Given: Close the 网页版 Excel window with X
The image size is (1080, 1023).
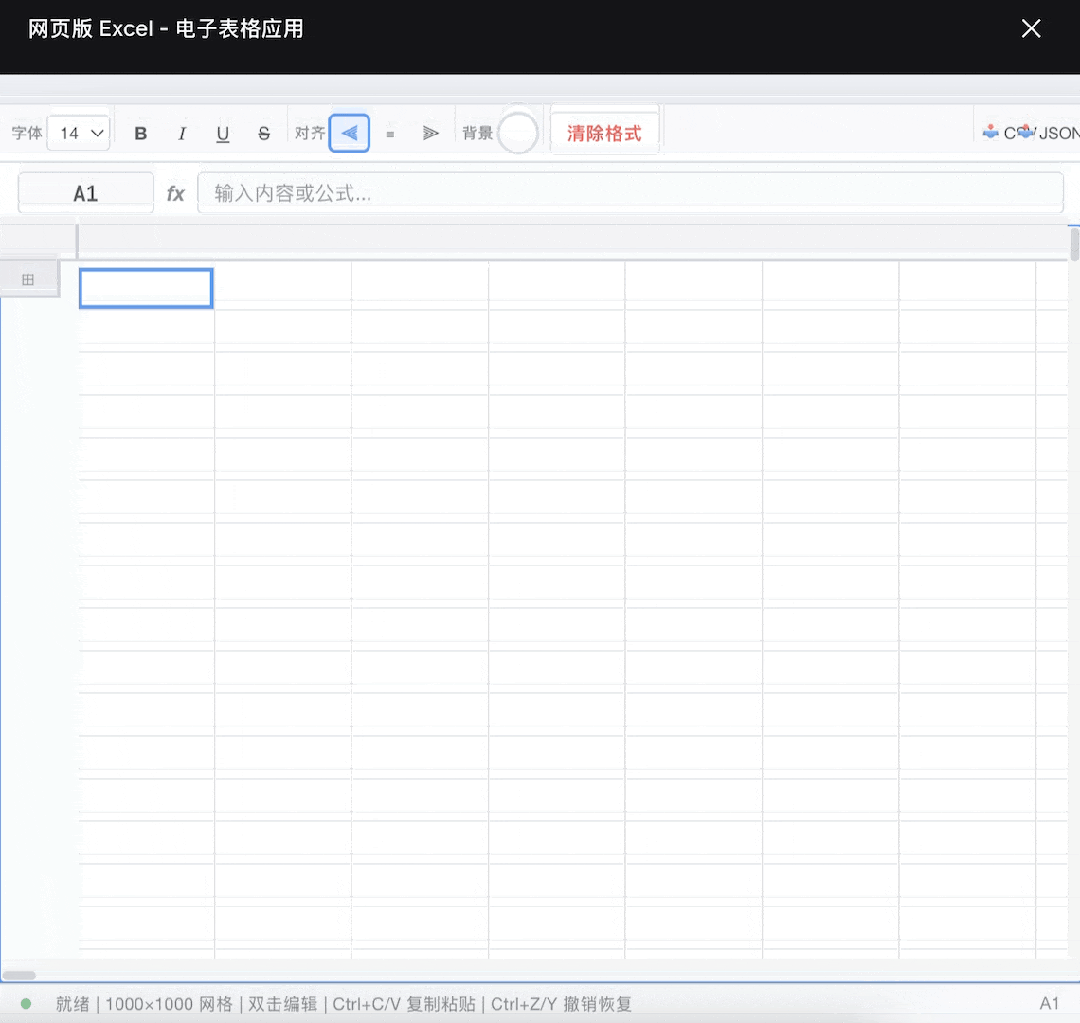Looking at the screenshot, I should tap(1030, 28).
